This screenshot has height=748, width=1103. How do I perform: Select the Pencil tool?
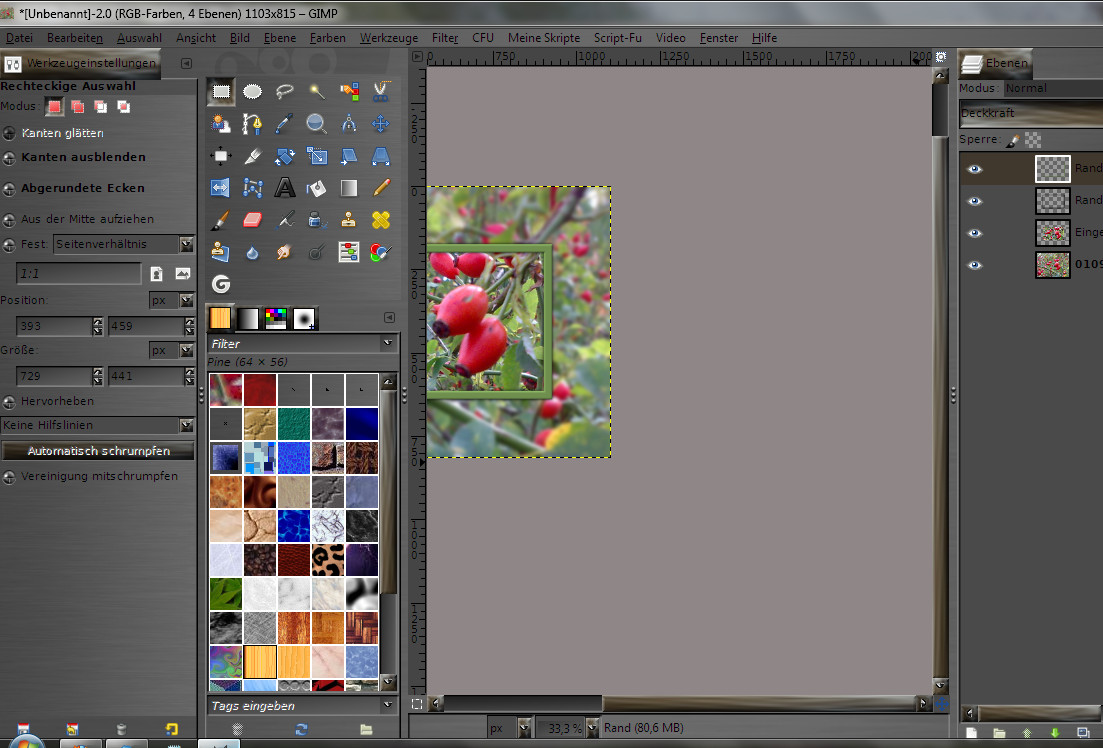[x=381, y=187]
